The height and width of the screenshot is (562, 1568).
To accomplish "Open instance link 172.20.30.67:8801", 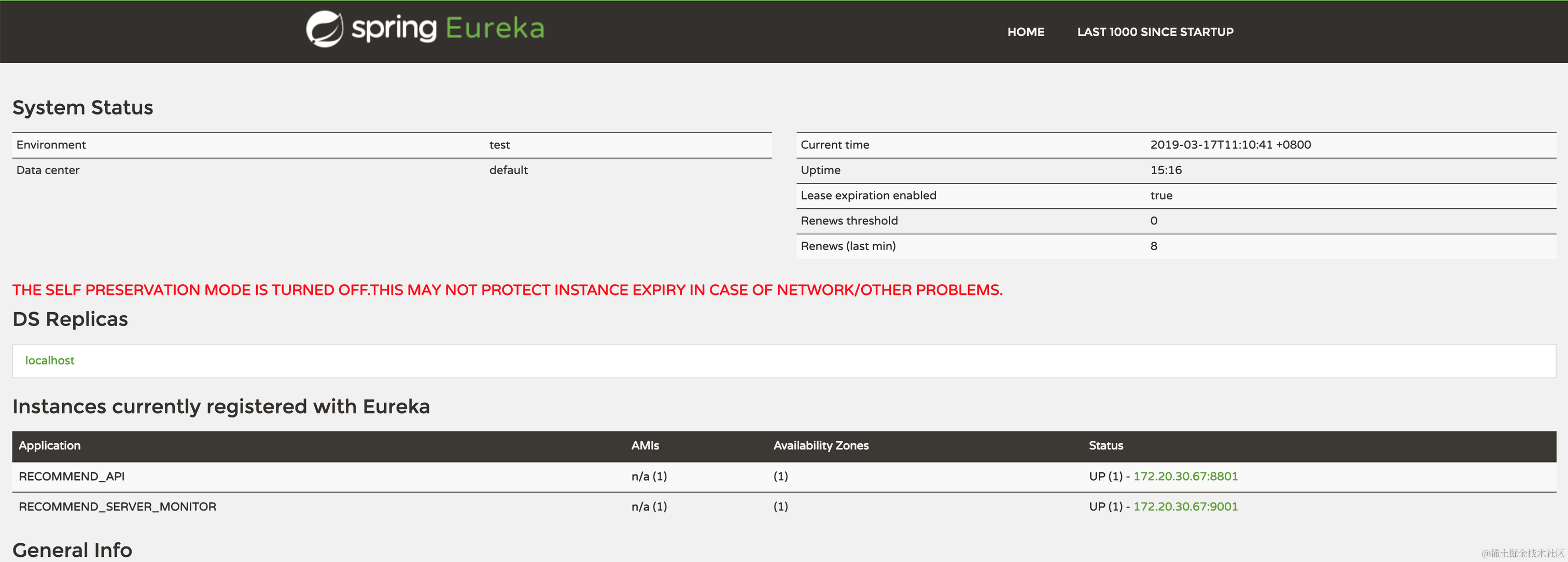I will click(x=1185, y=476).
